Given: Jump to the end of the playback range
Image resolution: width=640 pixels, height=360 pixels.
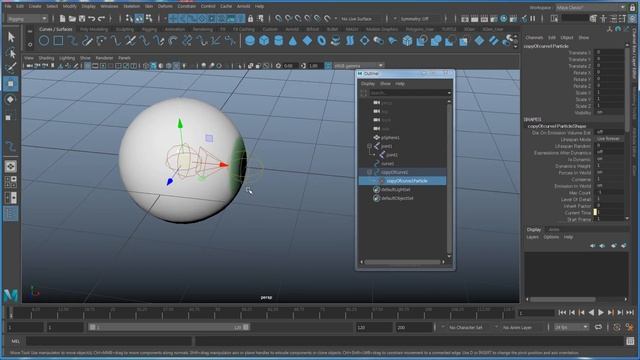Looking at the screenshot, I should point(630,313).
